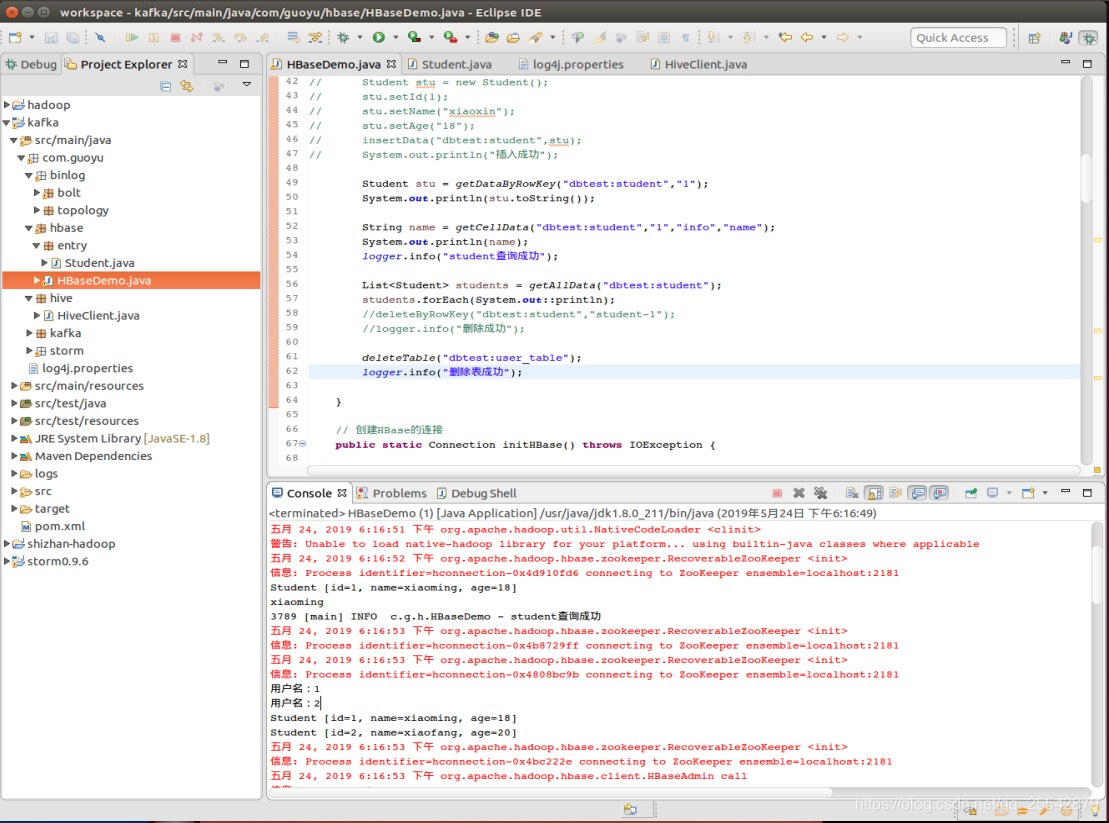
Task: Click the Open Perspective icon
Action: (x=1034, y=38)
